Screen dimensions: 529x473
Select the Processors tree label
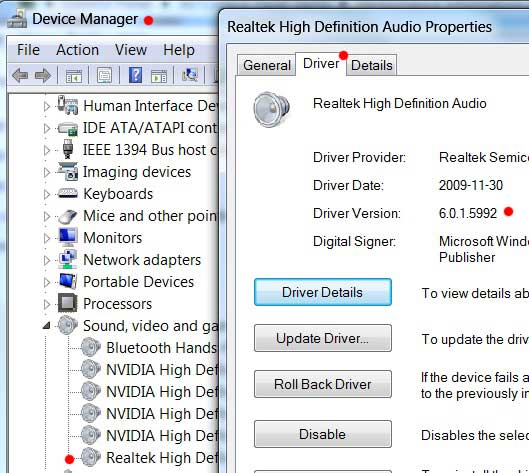click(x=118, y=304)
